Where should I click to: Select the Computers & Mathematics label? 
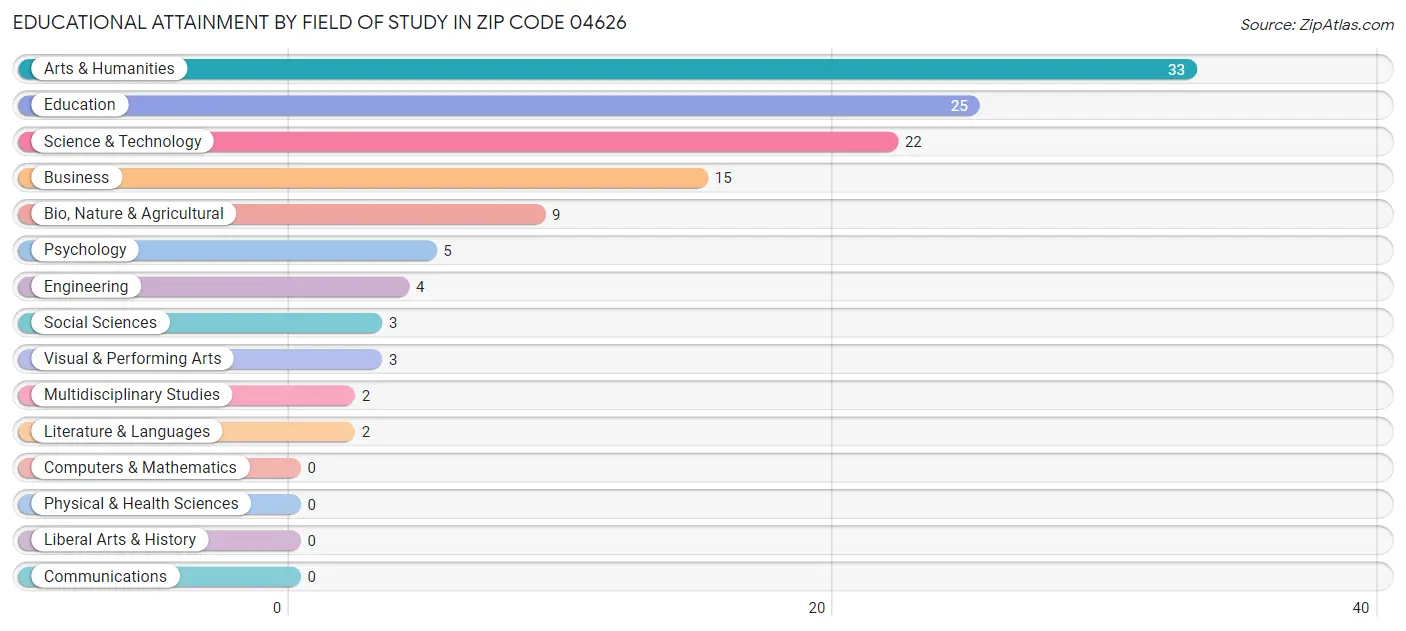coord(140,467)
